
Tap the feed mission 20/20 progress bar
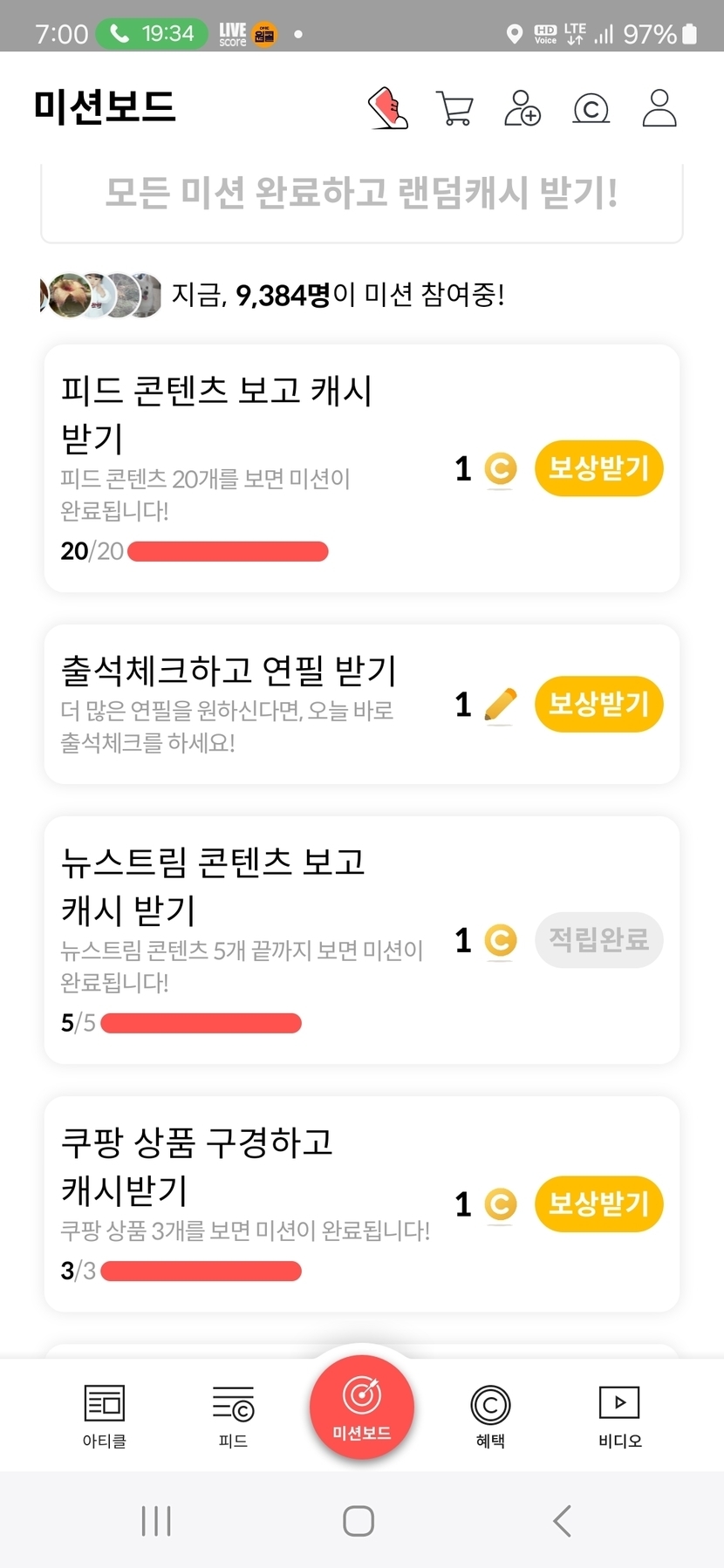[x=228, y=551]
